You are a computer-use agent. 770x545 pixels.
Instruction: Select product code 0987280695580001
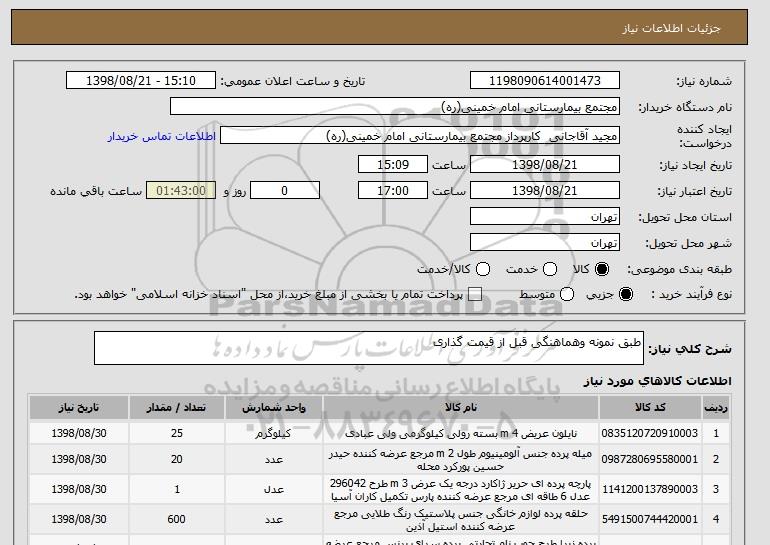tap(650, 459)
